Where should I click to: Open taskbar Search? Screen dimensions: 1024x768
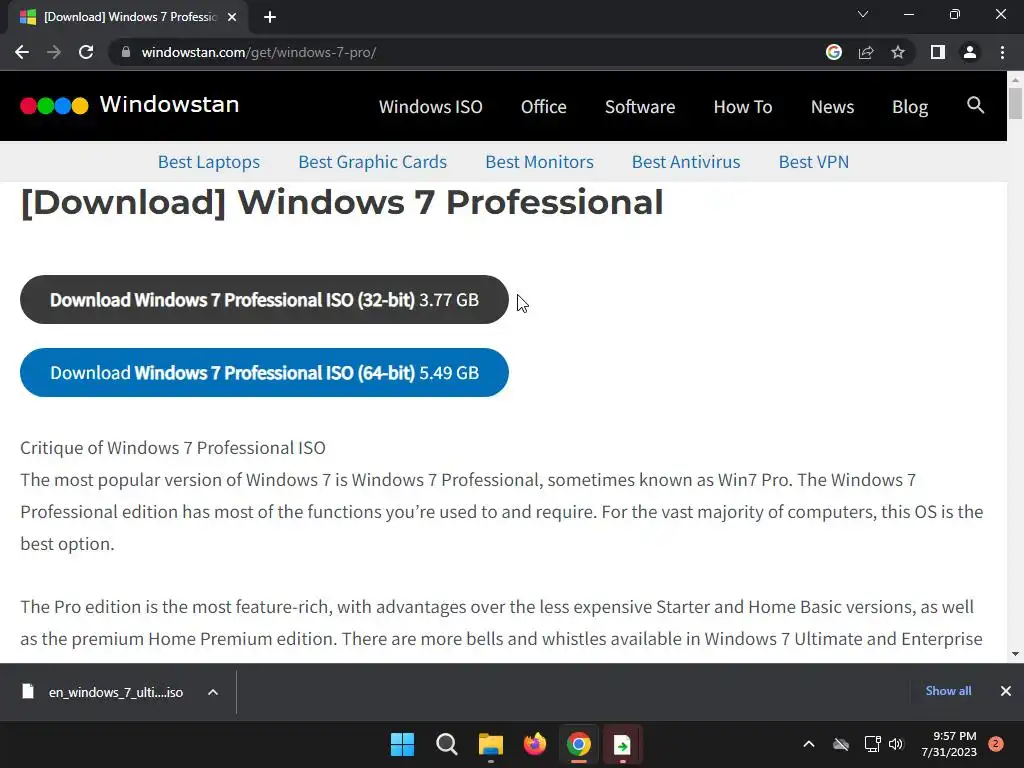(447, 744)
